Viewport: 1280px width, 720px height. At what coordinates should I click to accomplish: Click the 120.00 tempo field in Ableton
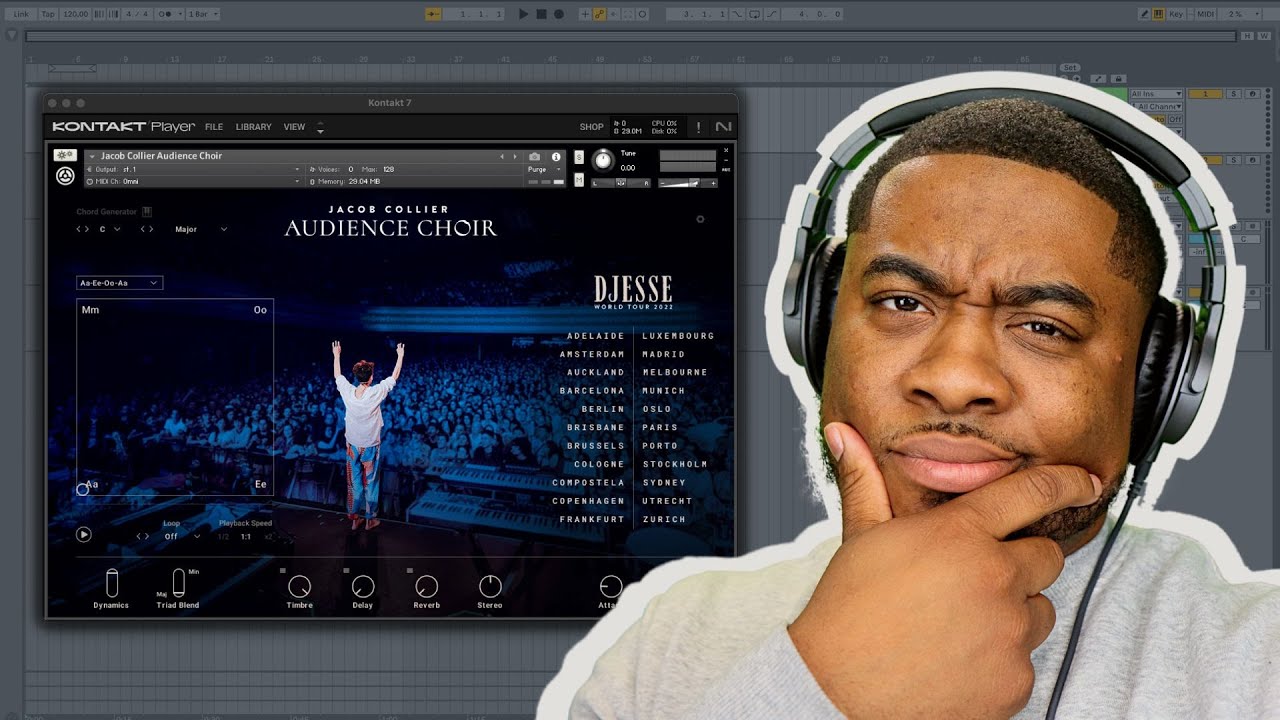point(75,14)
